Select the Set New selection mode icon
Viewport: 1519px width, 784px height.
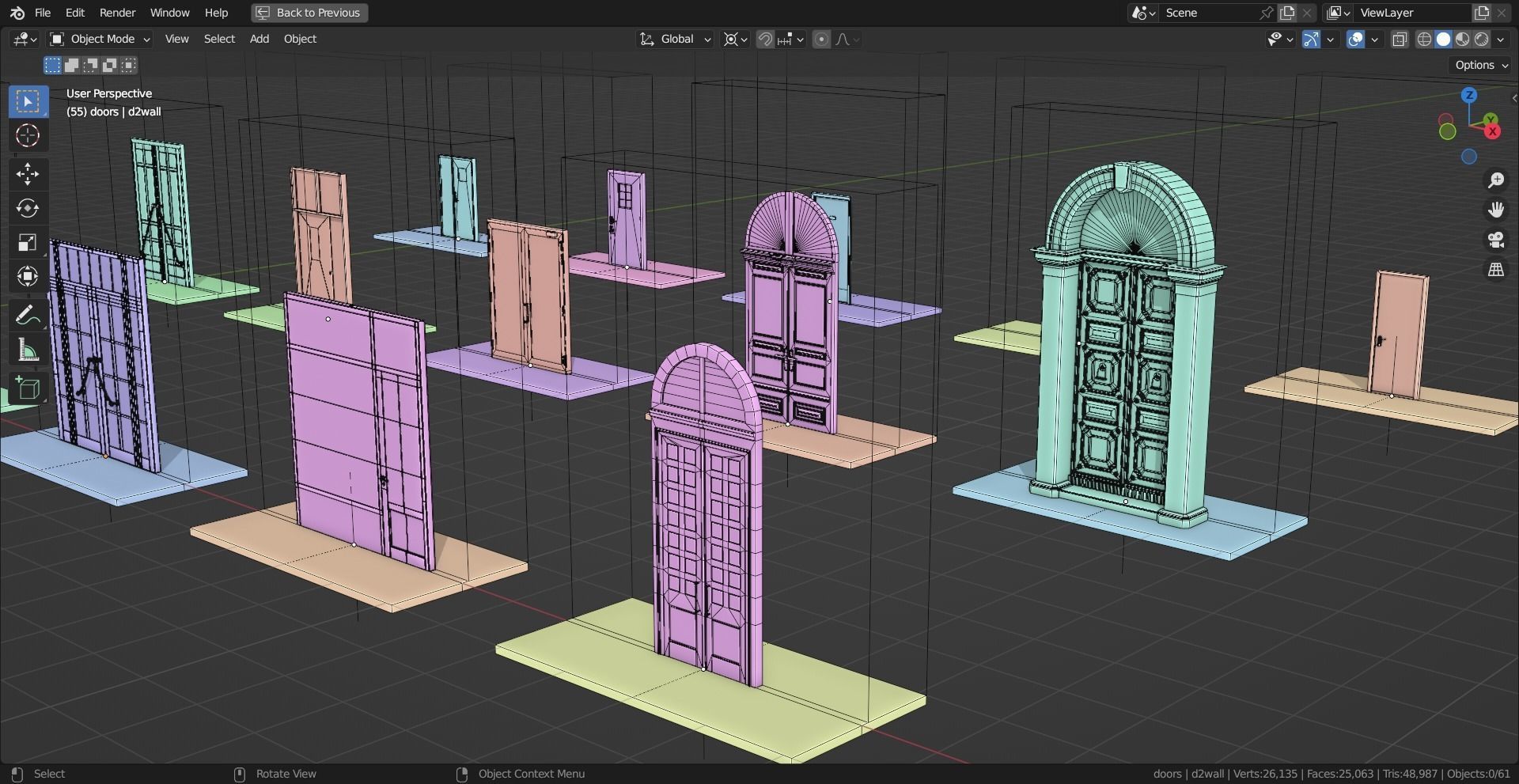pos(52,65)
